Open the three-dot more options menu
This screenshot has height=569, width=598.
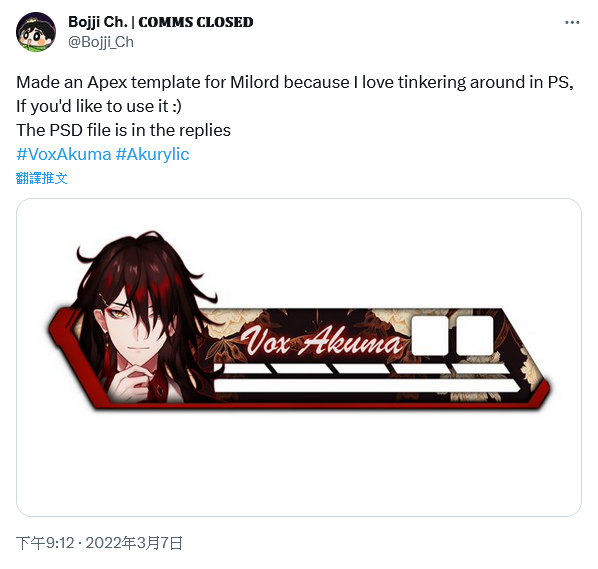572,23
